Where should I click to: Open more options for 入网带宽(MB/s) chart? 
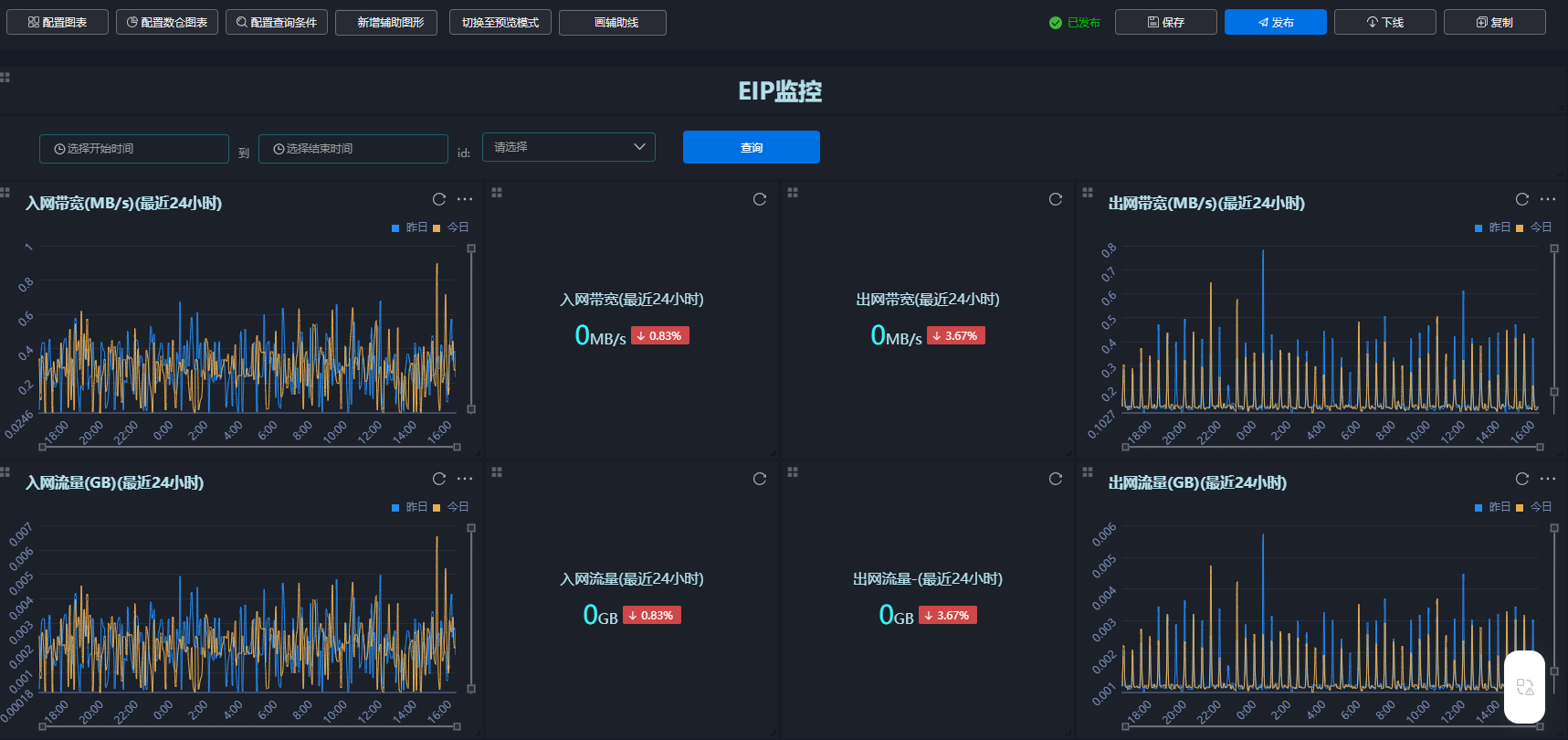click(465, 199)
